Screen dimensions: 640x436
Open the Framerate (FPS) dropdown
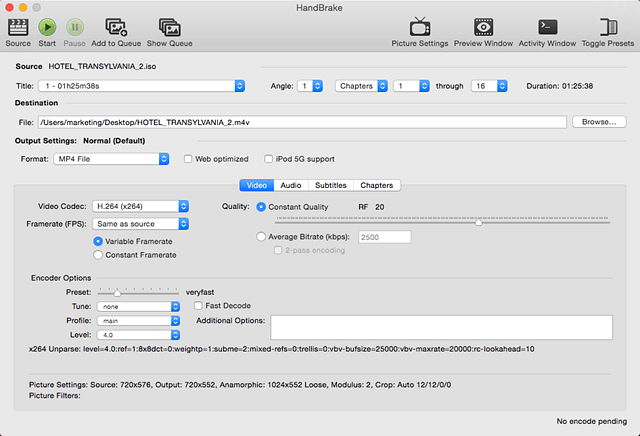point(140,224)
